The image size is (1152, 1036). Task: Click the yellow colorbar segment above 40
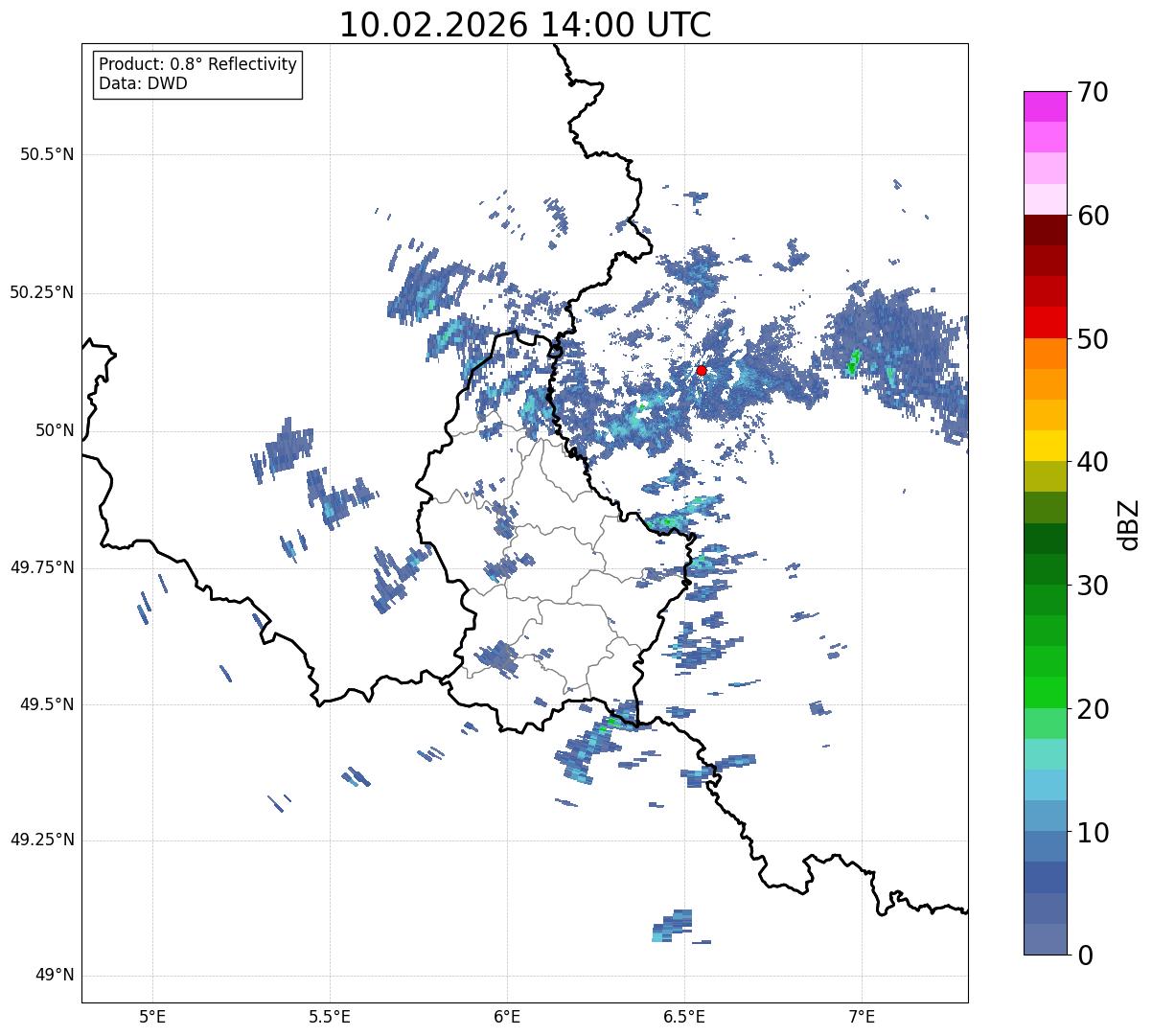pos(1045,447)
